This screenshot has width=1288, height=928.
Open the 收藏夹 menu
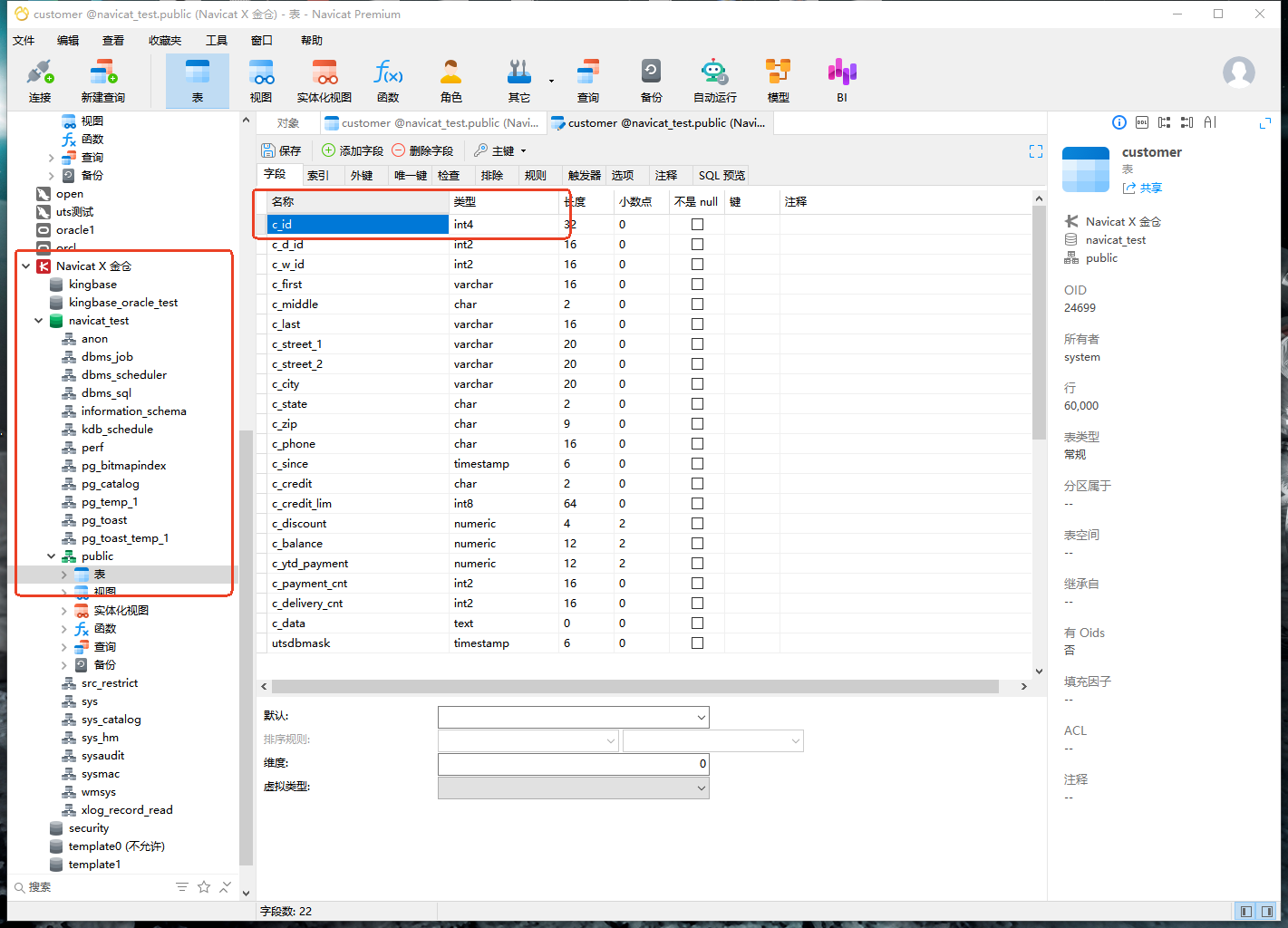tap(165, 40)
